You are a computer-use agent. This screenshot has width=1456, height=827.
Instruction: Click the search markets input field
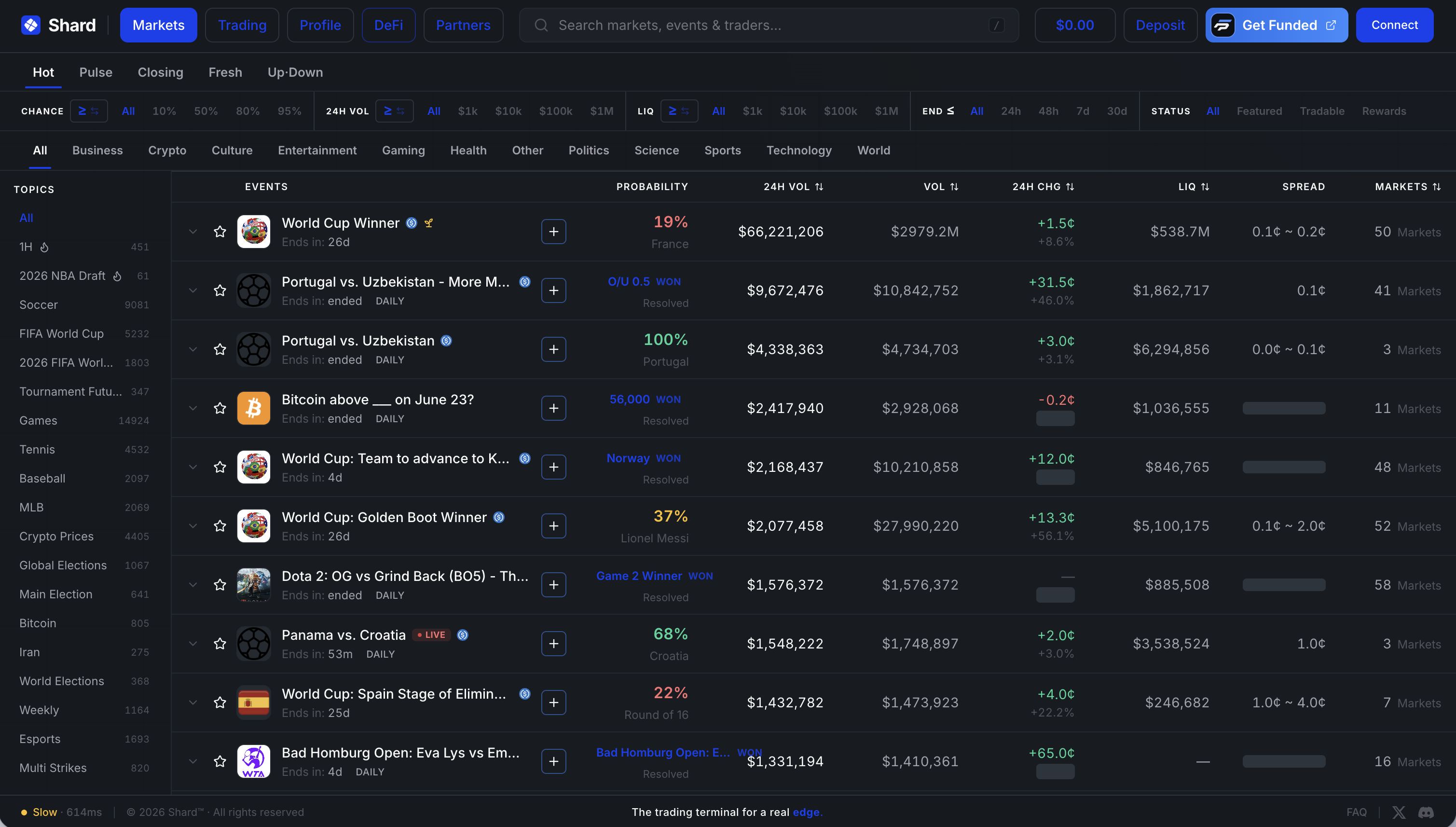click(x=769, y=25)
